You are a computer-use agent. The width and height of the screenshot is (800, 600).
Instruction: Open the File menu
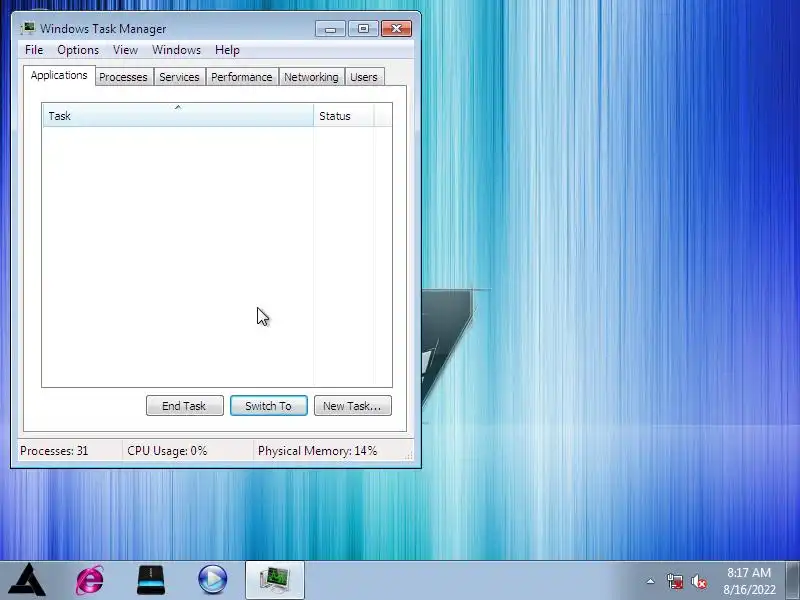pyautogui.click(x=34, y=50)
